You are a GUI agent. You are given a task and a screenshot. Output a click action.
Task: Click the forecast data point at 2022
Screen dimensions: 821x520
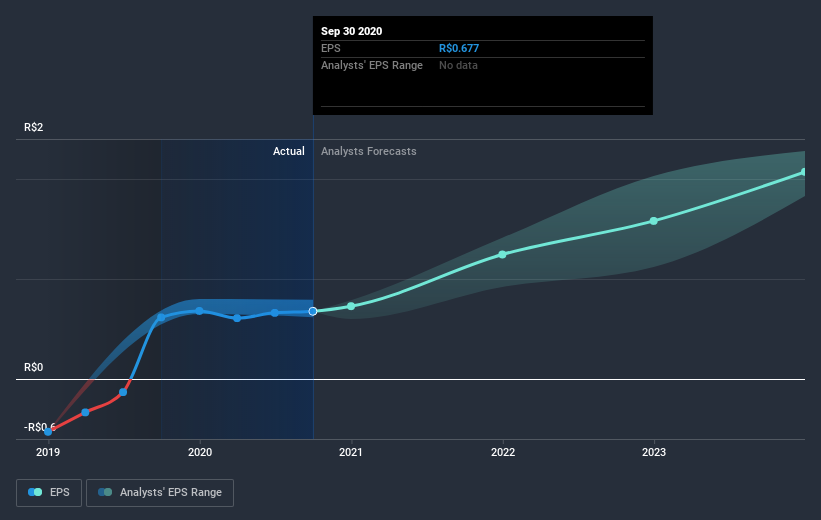(502, 255)
